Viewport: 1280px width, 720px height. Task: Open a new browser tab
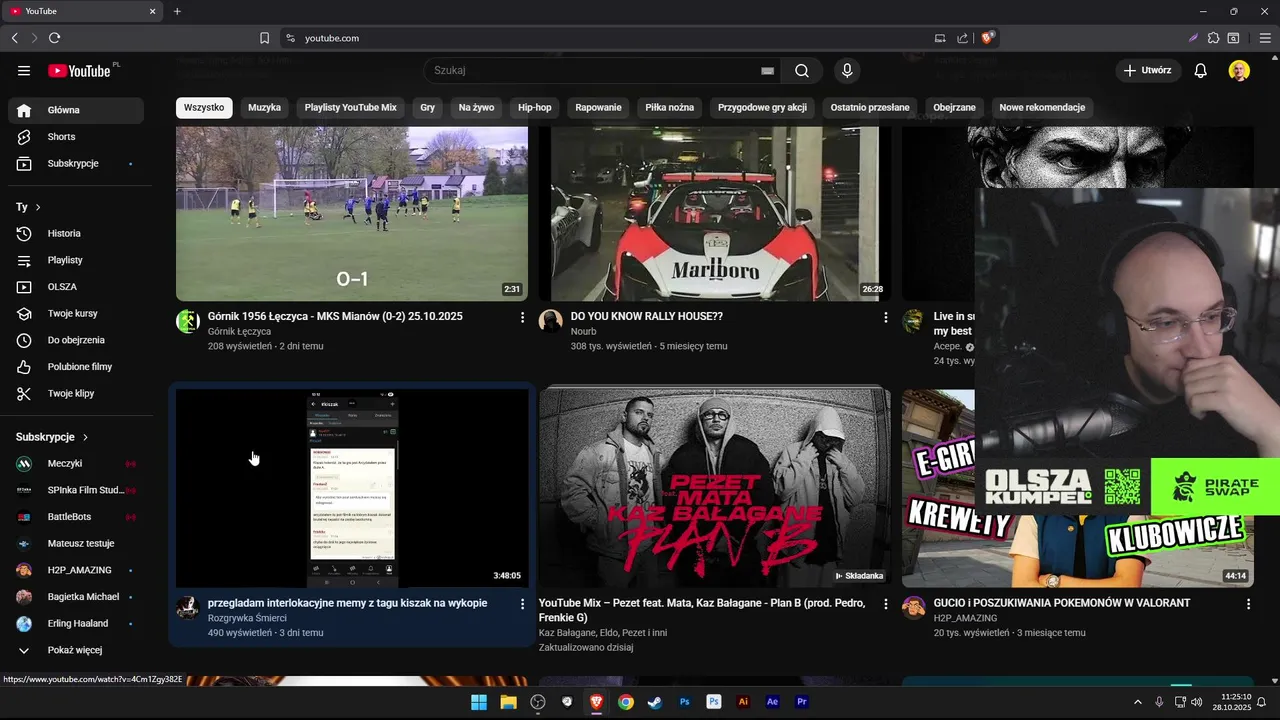(x=177, y=11)
